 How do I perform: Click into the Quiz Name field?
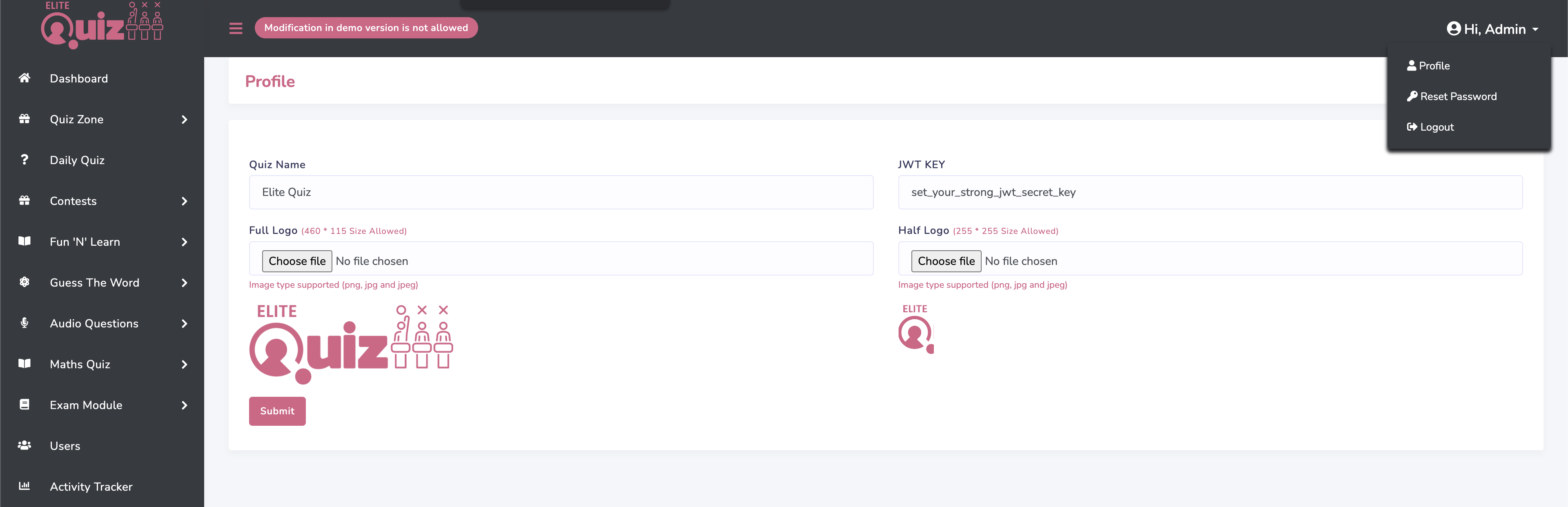point(561,192)
